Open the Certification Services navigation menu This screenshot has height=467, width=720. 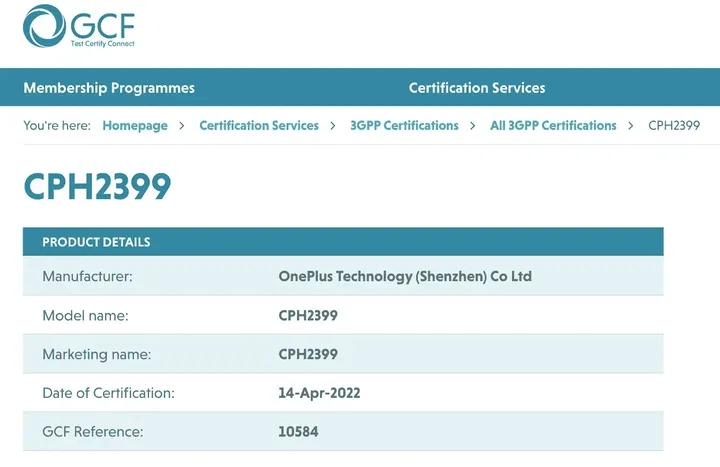point(477,88)
